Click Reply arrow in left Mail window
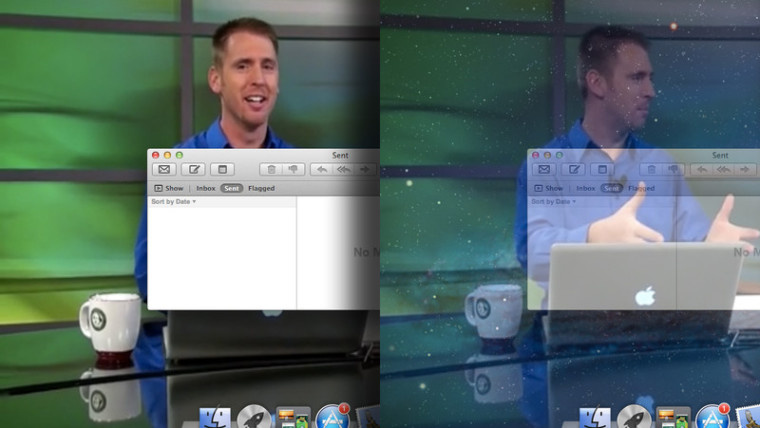Viewport: 760px width, 428px height. tap(323, 170)
